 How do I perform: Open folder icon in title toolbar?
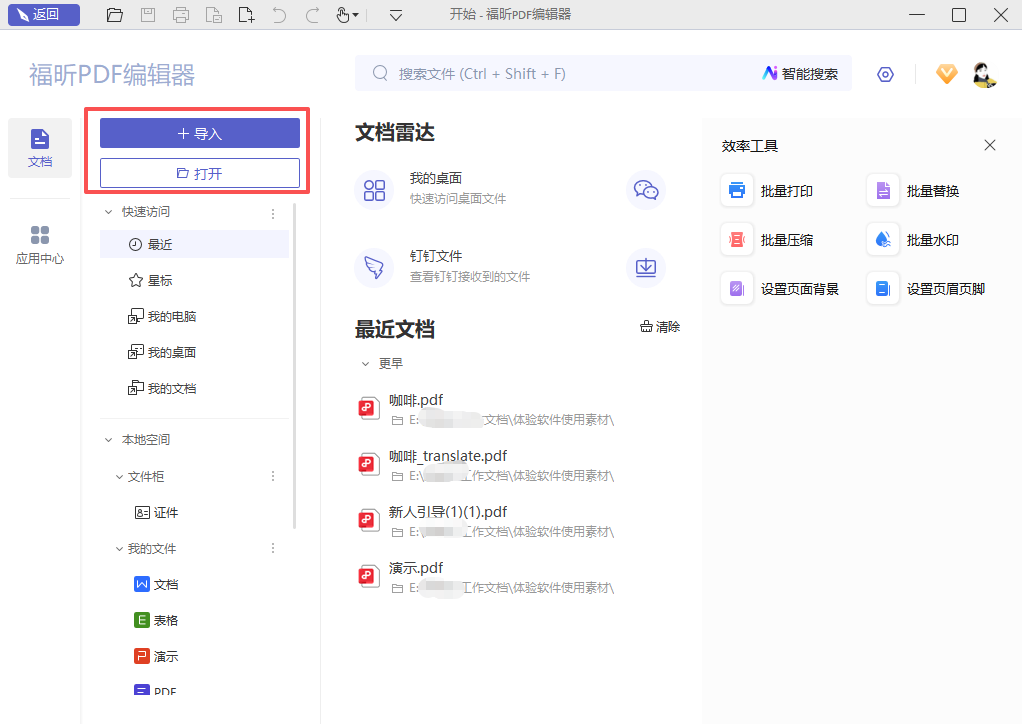point(115,14)
